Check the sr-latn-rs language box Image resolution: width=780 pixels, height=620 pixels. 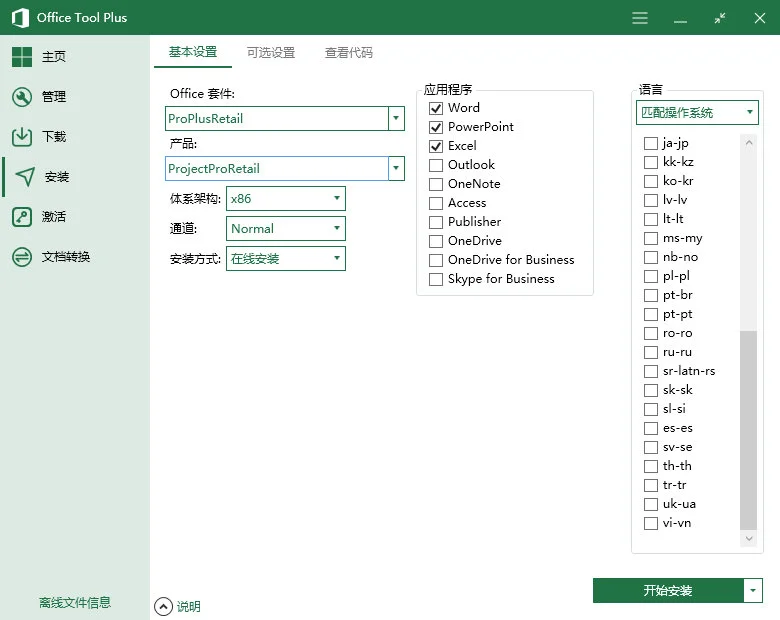coord(651,371)
